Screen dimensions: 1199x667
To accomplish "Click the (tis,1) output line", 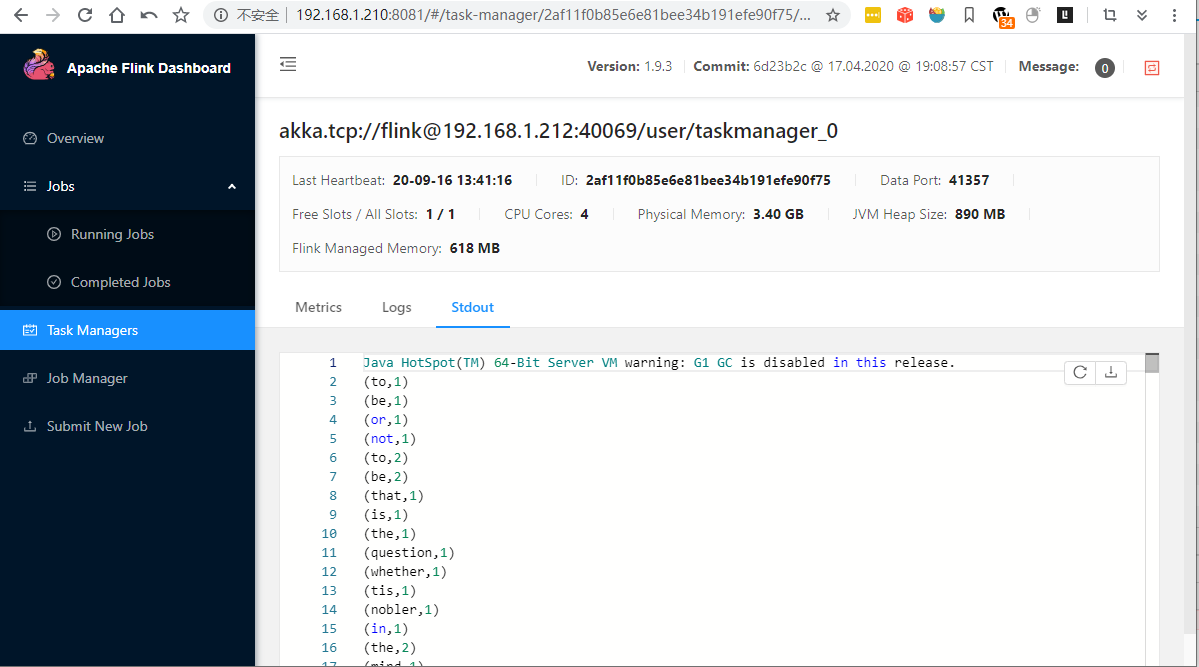I will (x=390, y=591).
